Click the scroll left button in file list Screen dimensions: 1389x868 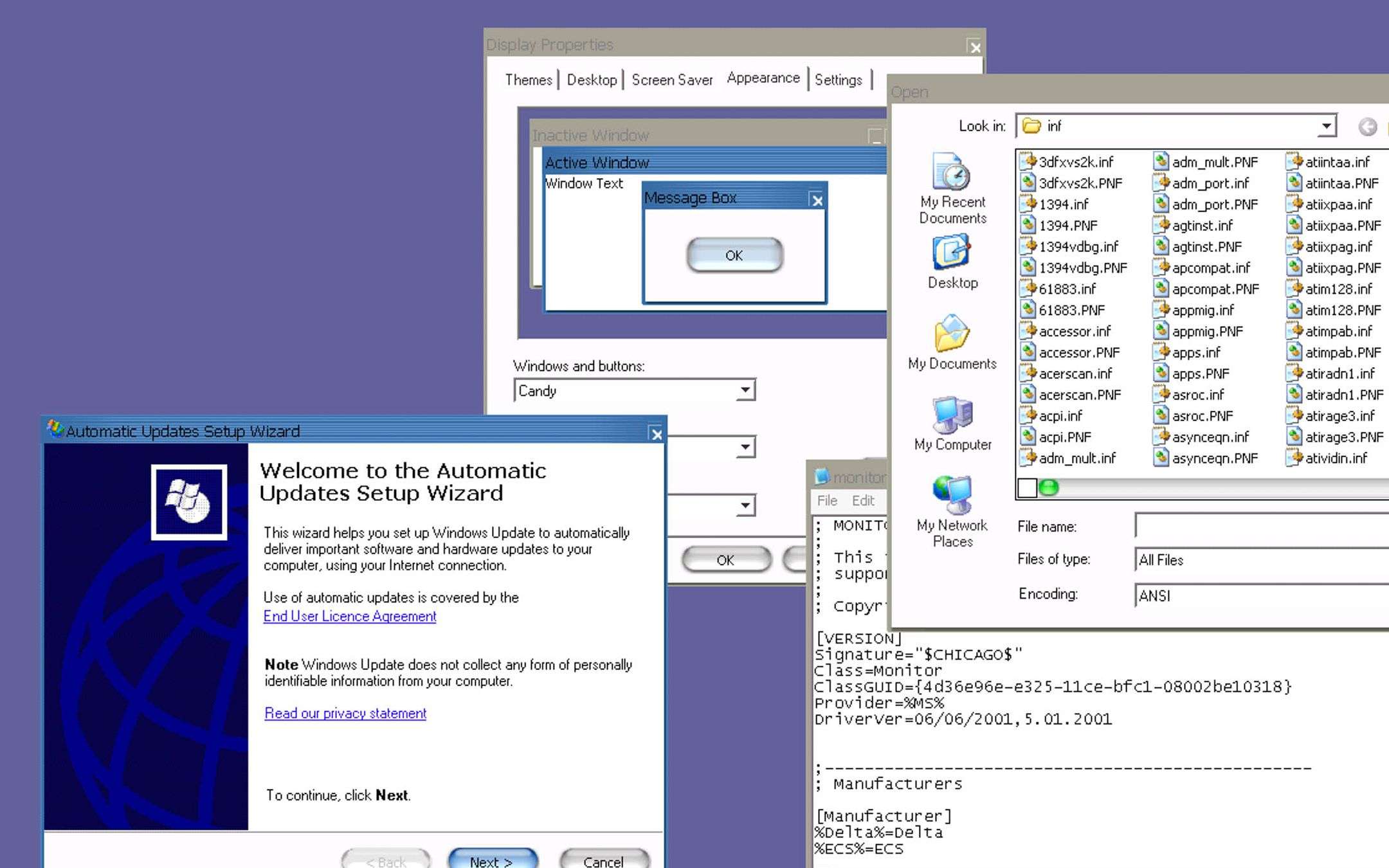pyautogui.click(x=1028, y=487)
